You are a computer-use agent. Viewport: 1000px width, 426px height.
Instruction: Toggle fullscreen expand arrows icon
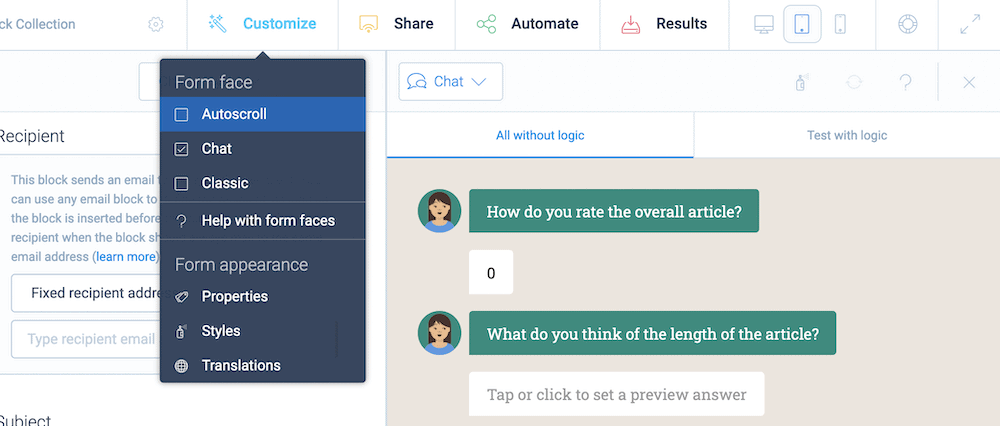tap(970, 24)
